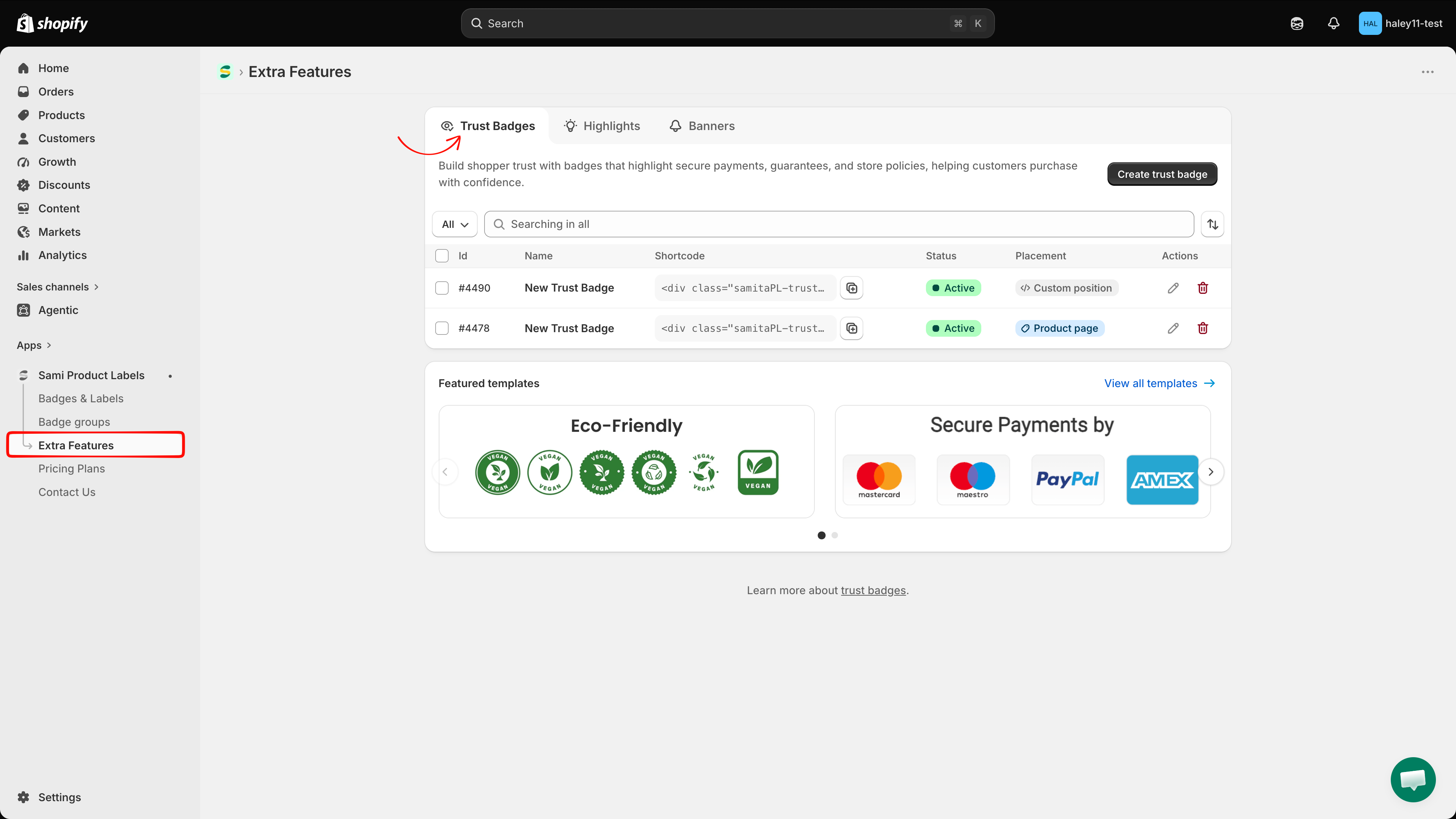Click the Shopify logo
Viewport: 1456px width, 819px height.
click(52, 23)
